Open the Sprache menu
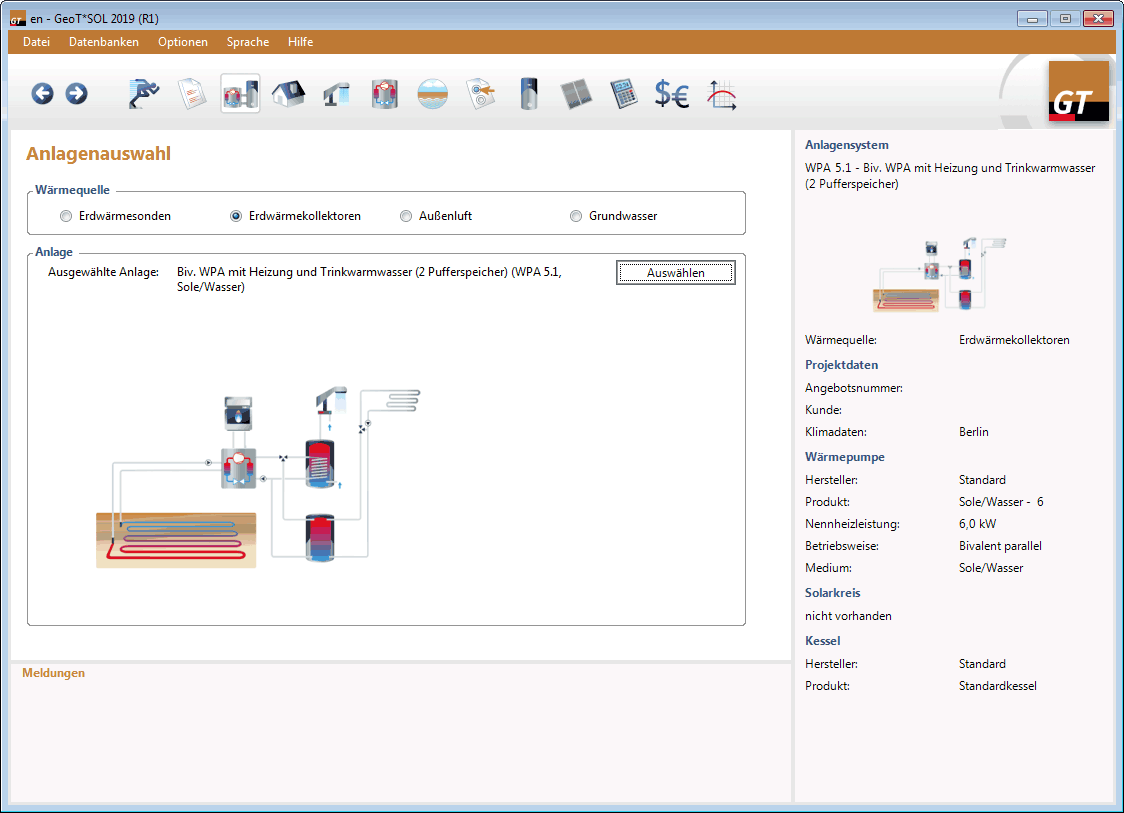Screen dimensions: 1124x813 pyautogui.click(x=248, y=42)
